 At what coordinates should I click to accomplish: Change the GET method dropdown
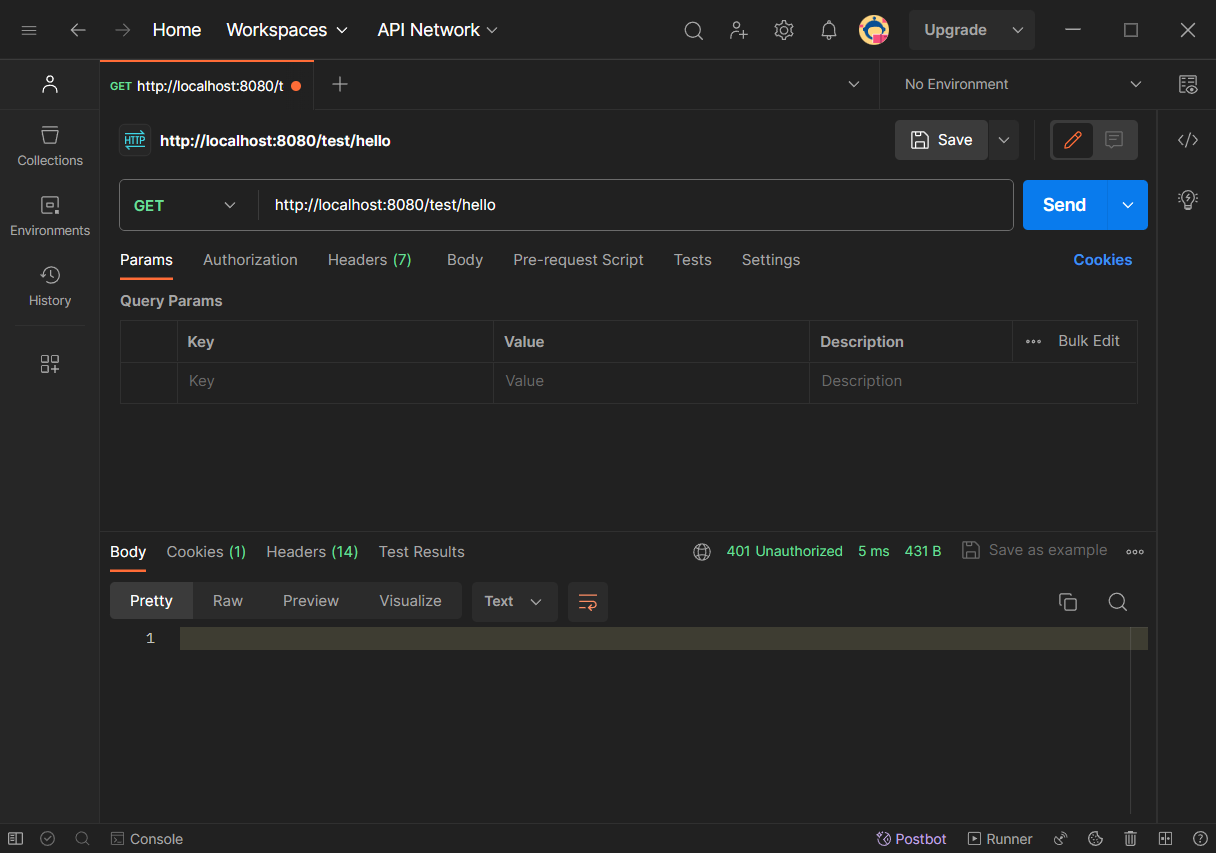[185, 205]
